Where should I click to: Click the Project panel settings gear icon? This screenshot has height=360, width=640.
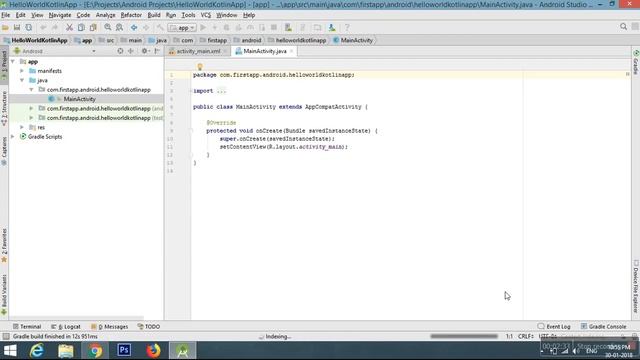(x=145, y=51)
